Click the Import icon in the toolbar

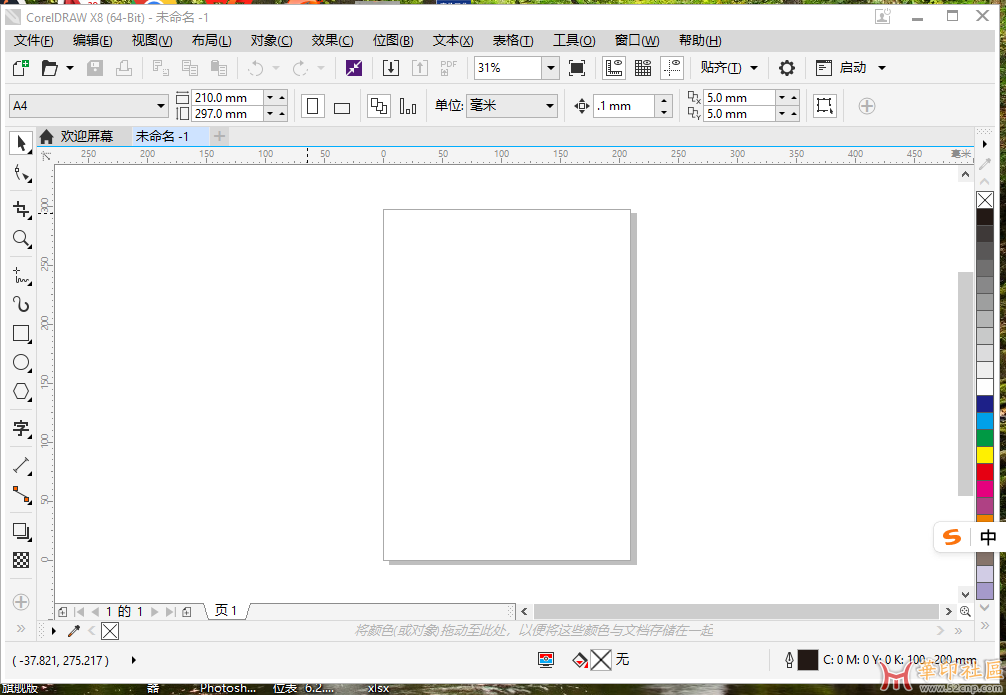[391, 68]
